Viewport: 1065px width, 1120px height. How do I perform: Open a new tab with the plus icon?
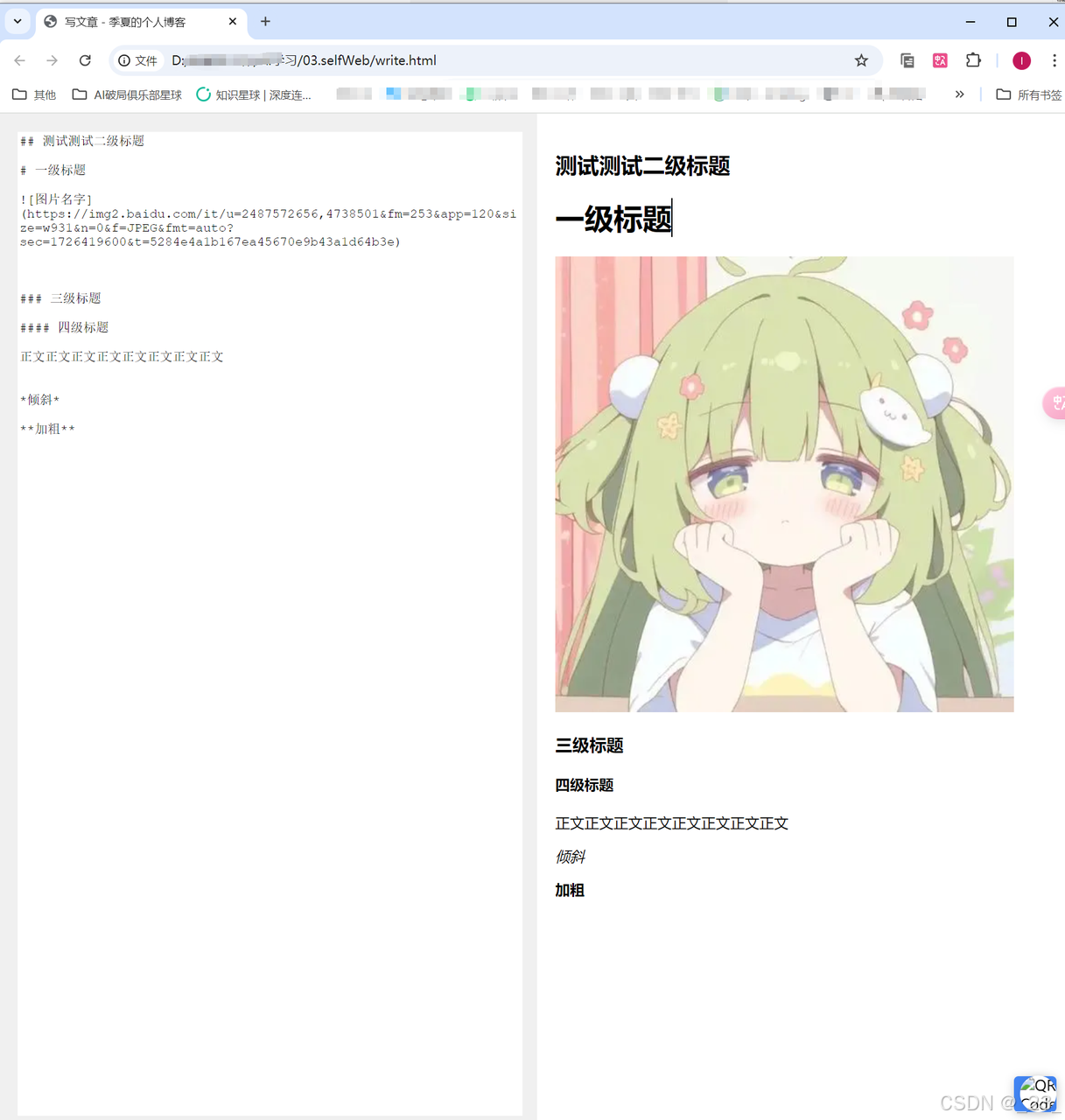(265, 21)
